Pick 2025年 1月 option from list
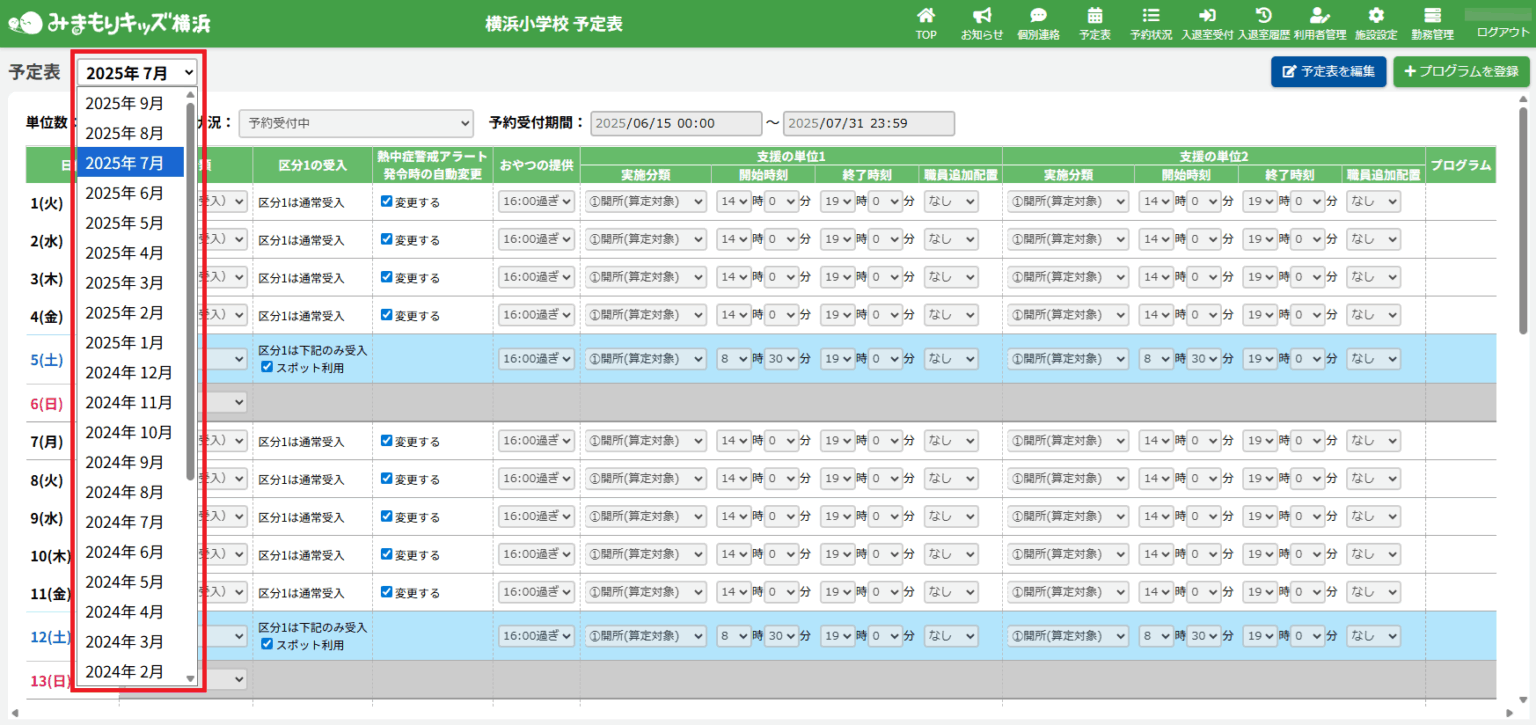 click(x=124, y=342)
